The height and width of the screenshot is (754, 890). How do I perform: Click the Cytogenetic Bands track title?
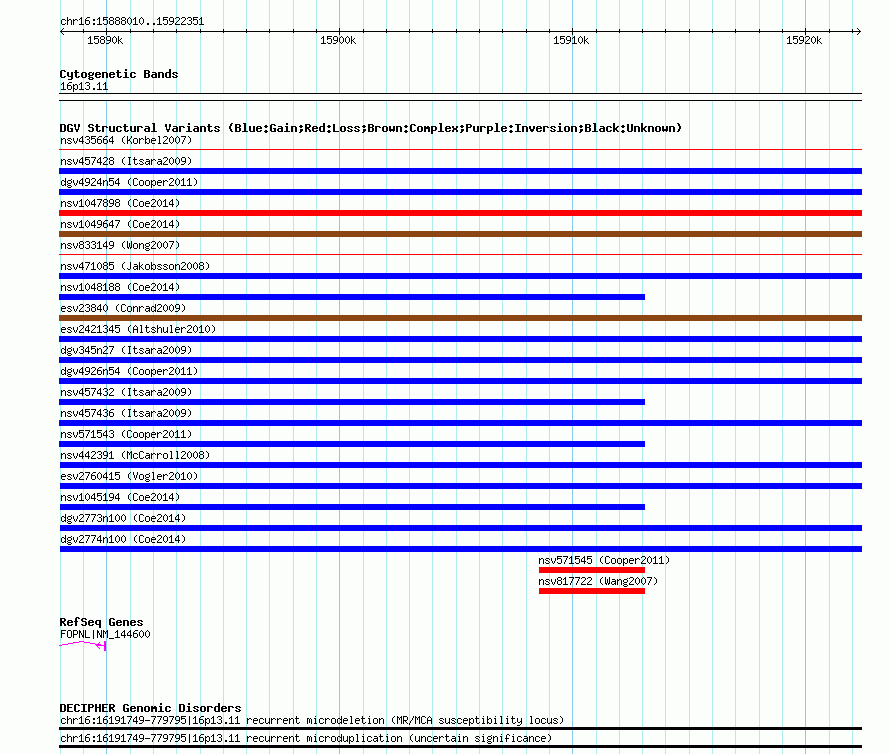pyautogui.click(x=119, y=74)
